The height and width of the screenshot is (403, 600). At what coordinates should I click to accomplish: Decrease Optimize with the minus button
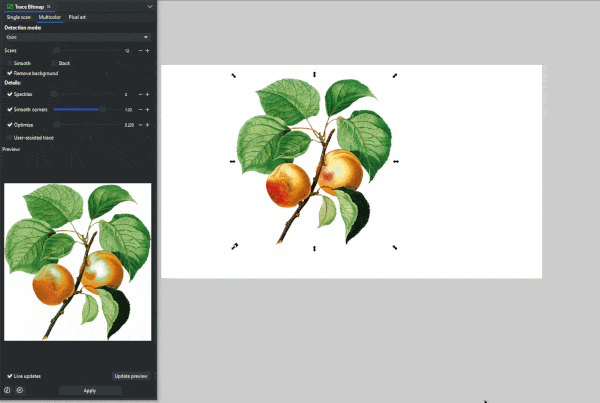pos(140,125)
